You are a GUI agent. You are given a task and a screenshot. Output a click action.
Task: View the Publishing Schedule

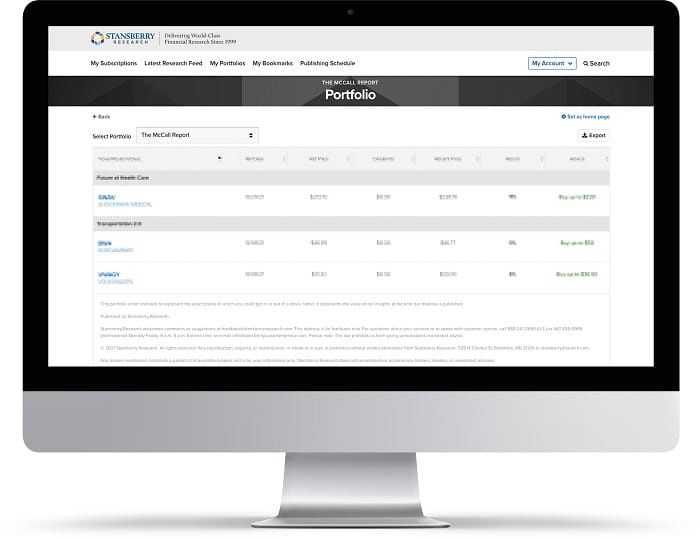(x=327, y=63)
